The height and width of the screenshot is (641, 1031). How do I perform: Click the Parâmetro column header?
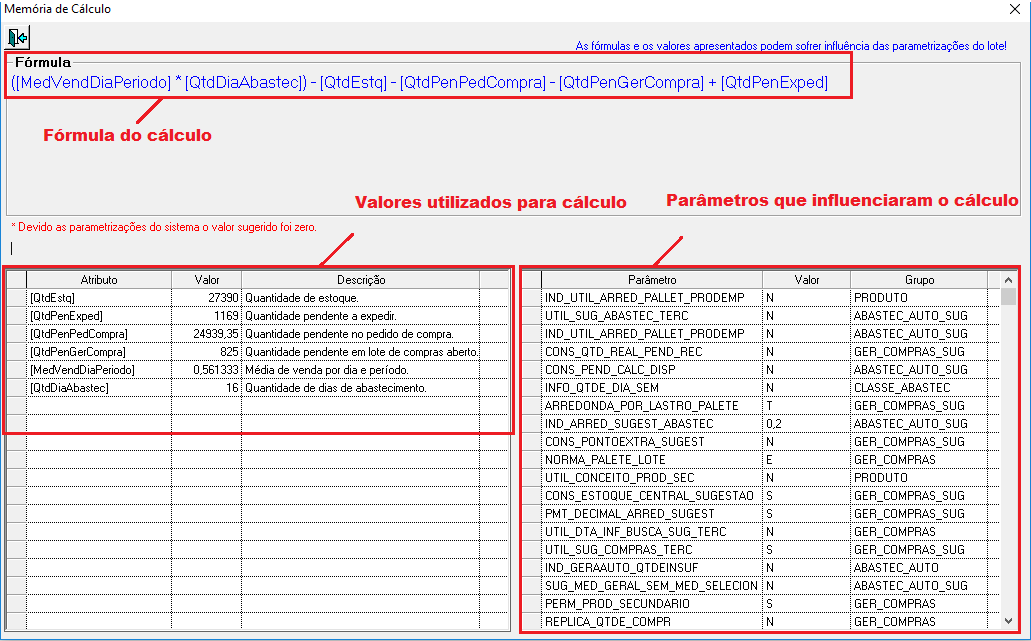pos(652,280)
